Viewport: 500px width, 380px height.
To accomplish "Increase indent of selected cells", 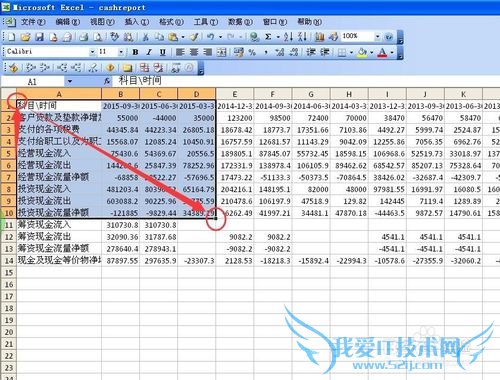I will click(x=325, y=52).
